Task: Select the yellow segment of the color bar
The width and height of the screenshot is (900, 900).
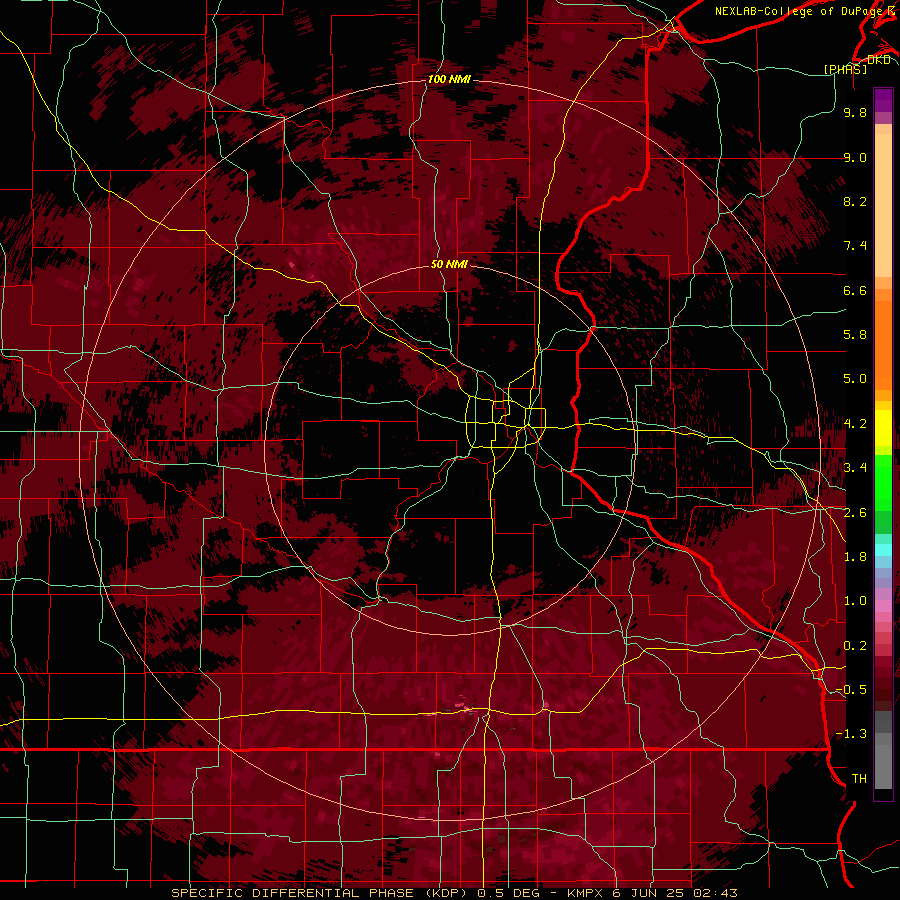Action: point(883,428)
